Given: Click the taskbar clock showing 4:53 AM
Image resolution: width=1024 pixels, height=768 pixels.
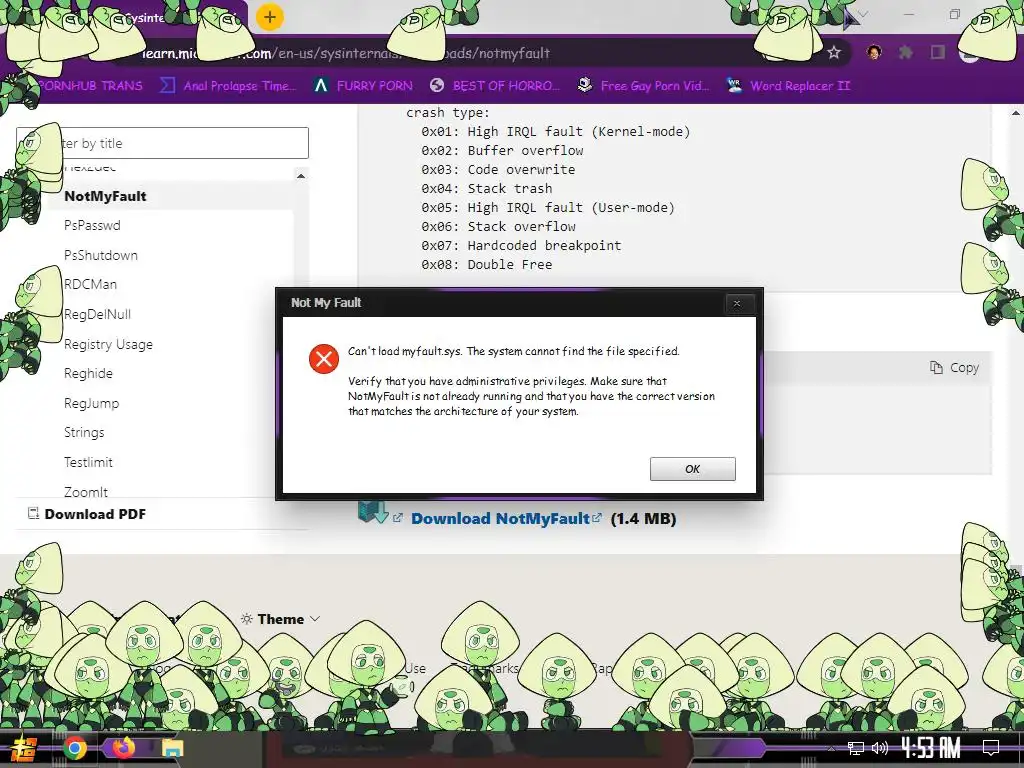Looking at the screenshot, I should [931, 748].
